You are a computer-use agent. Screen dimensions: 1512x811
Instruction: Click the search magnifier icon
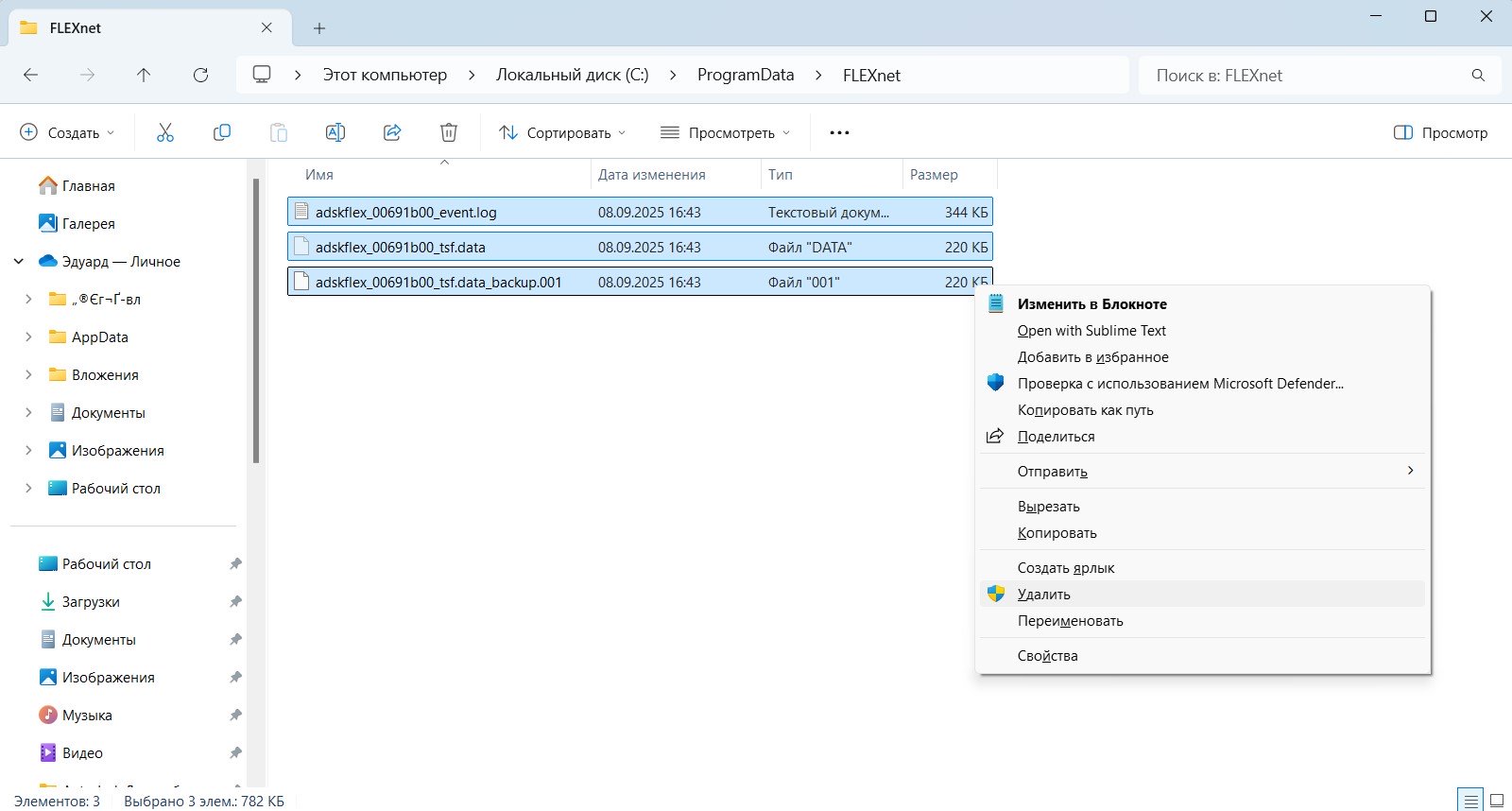1478,76
